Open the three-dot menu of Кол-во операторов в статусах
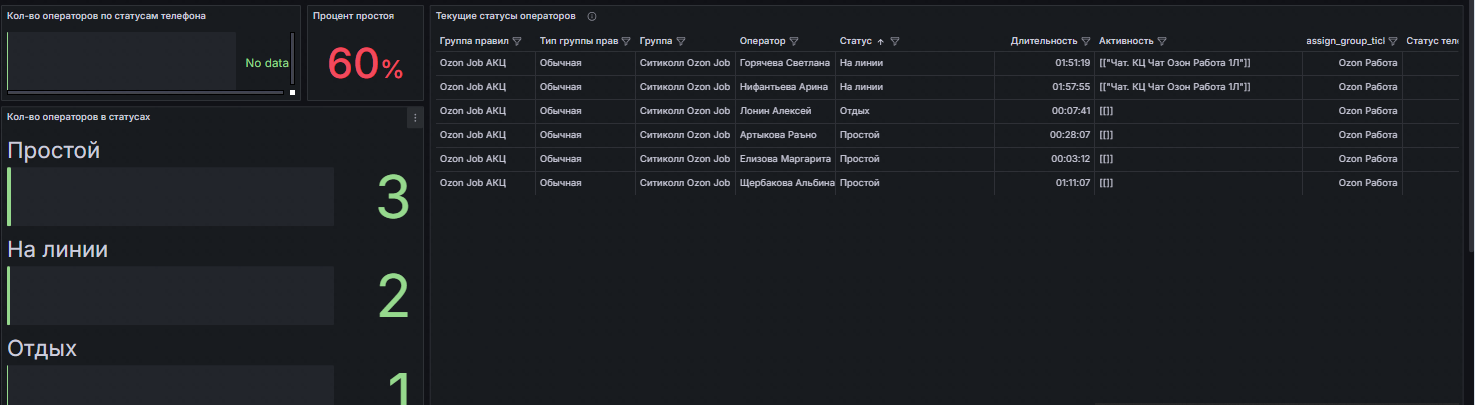 click(x=415, y=118)
